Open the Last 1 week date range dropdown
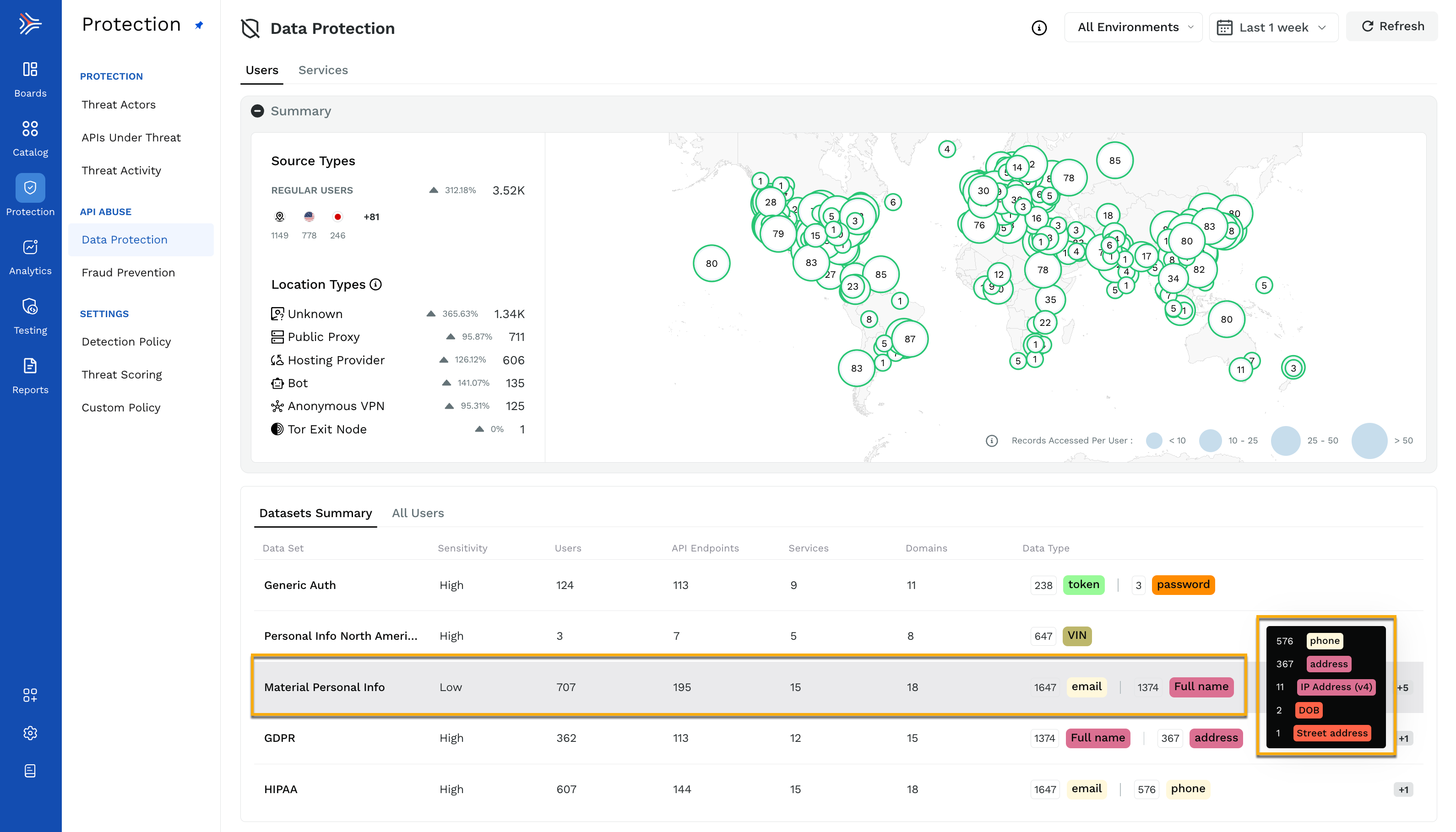Viewport: 1456px width, 832px height. (1274, 27)
